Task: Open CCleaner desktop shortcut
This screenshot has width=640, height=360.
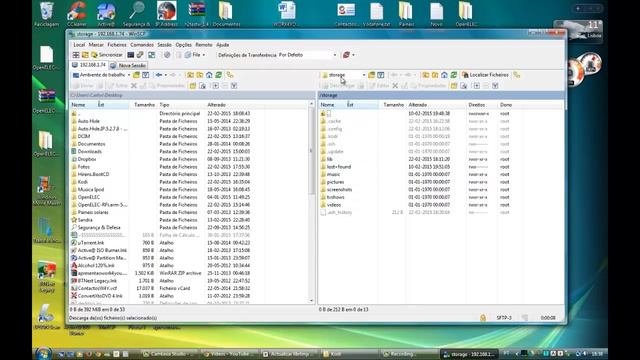Action: coord(77,14)
